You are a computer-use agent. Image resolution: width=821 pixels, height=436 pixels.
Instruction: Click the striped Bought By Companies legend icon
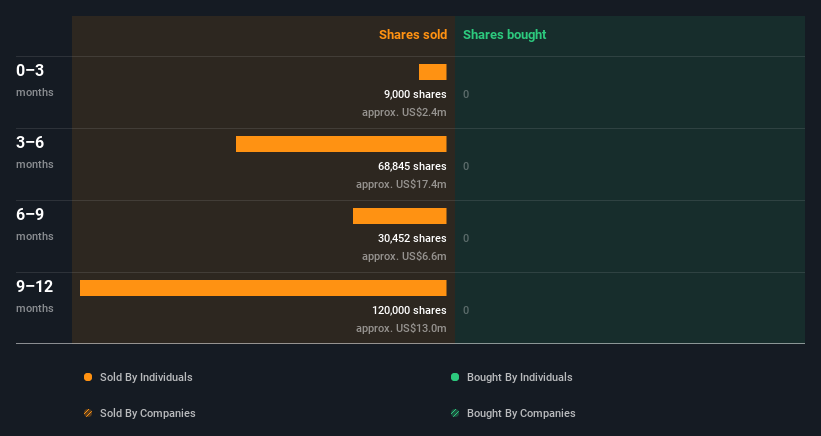pos(455,413)
